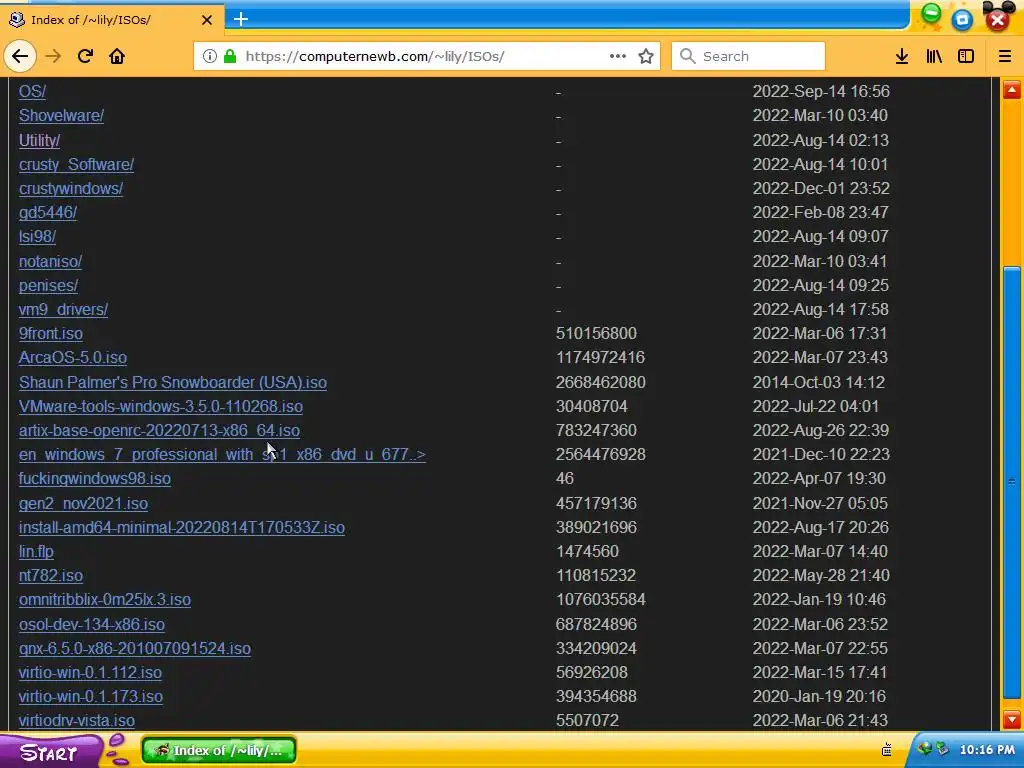The width and height of the screenshot is (1024, 768).
Task: Show site information via the info icon
Action: [x=210, y=56]
